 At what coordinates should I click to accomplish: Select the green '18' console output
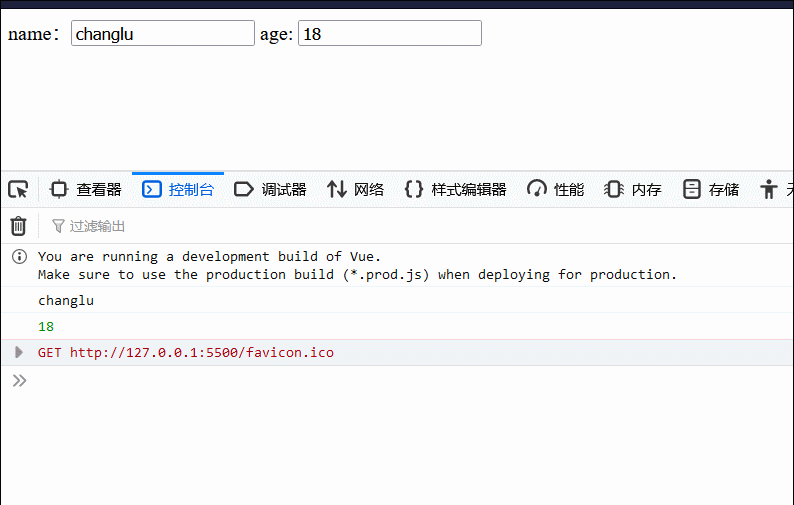click(x=46, y=327)
